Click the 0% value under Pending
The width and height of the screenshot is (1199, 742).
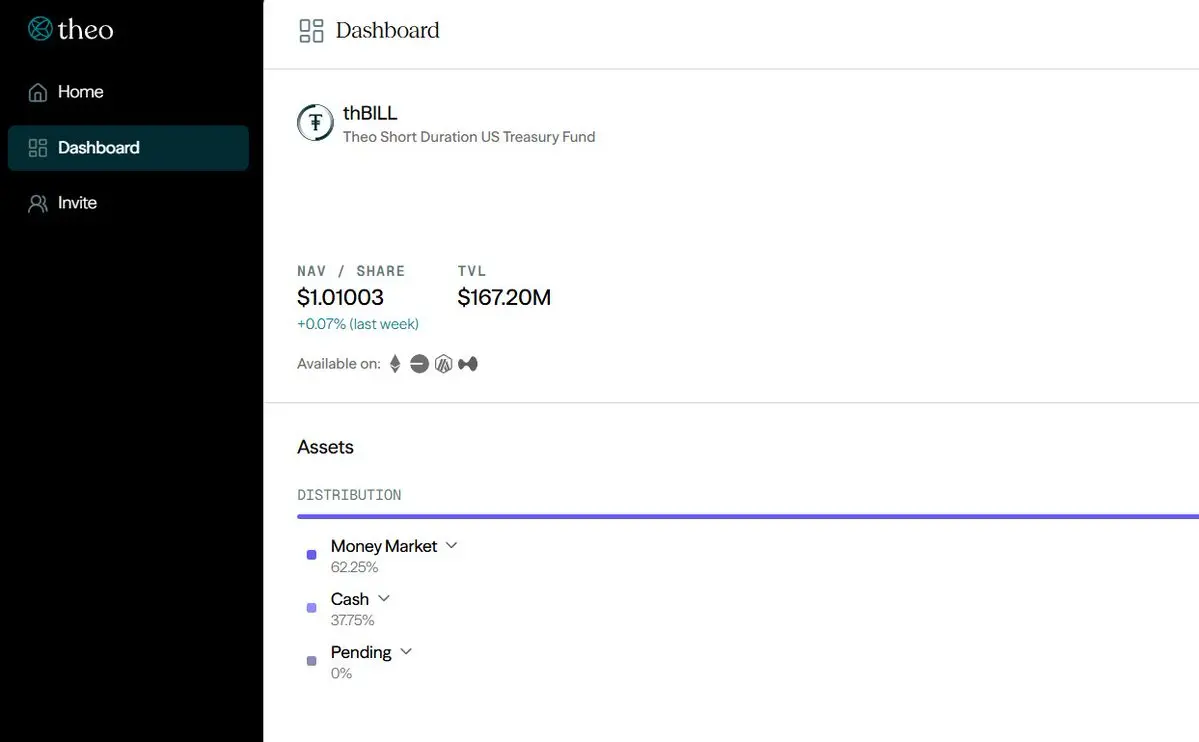(341, 674)
